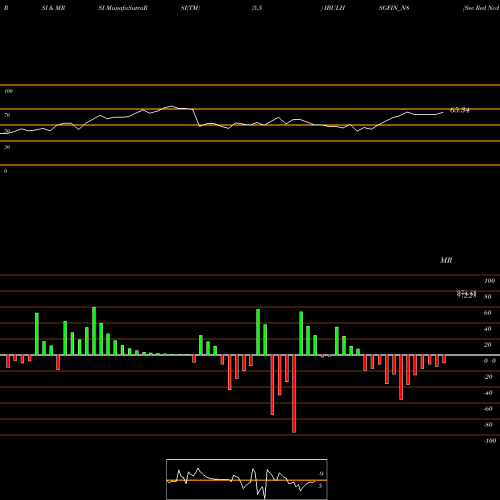Click the 60 label on MR axis
The image size is (500, 500).
click(488, 313)
